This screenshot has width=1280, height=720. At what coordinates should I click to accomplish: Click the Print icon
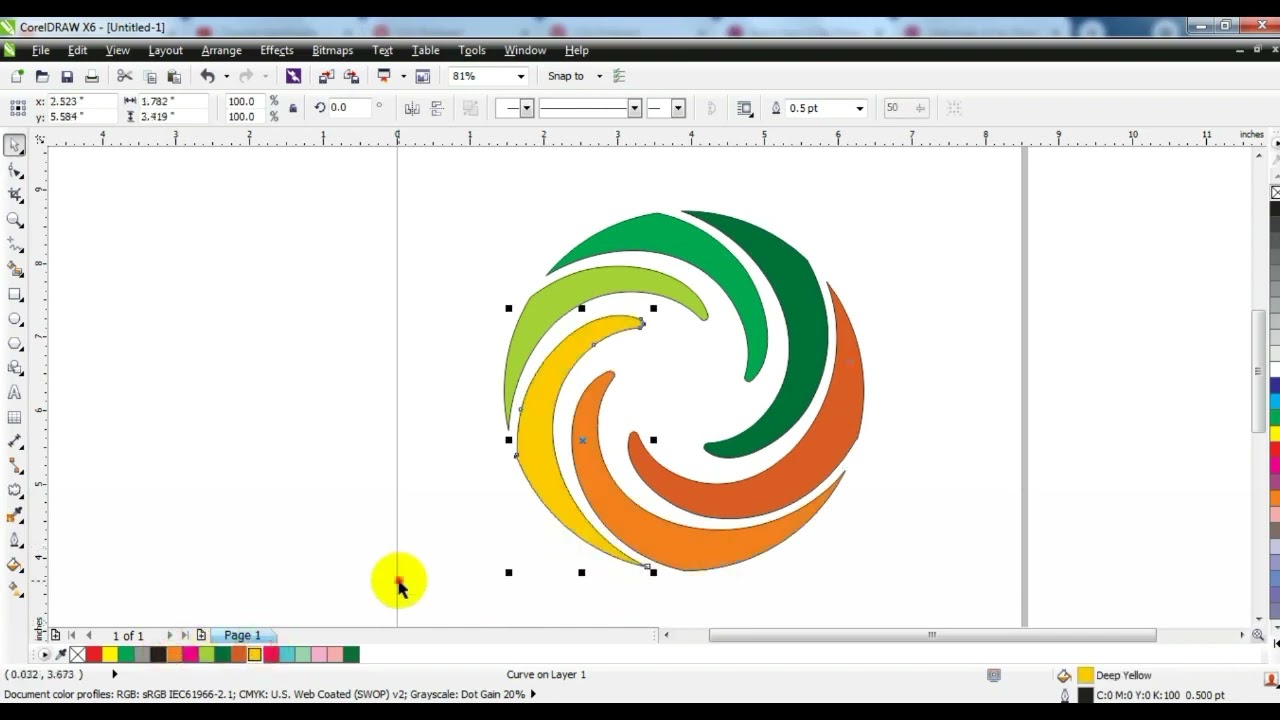pos(92,76)
